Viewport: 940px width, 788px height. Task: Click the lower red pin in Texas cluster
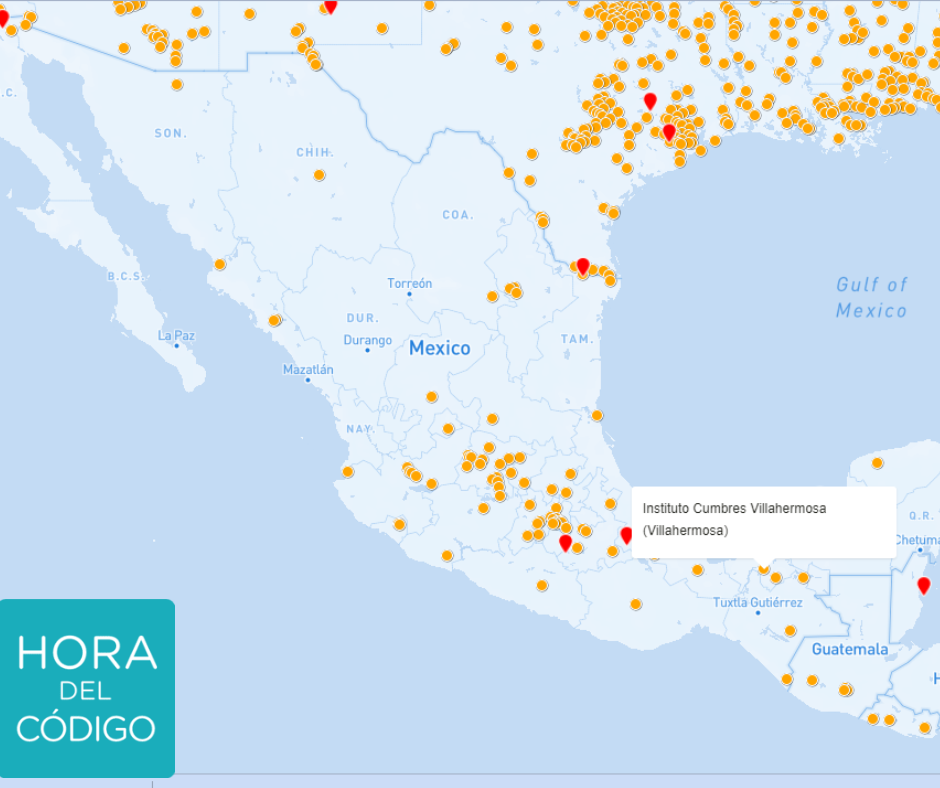click(669, 131)
